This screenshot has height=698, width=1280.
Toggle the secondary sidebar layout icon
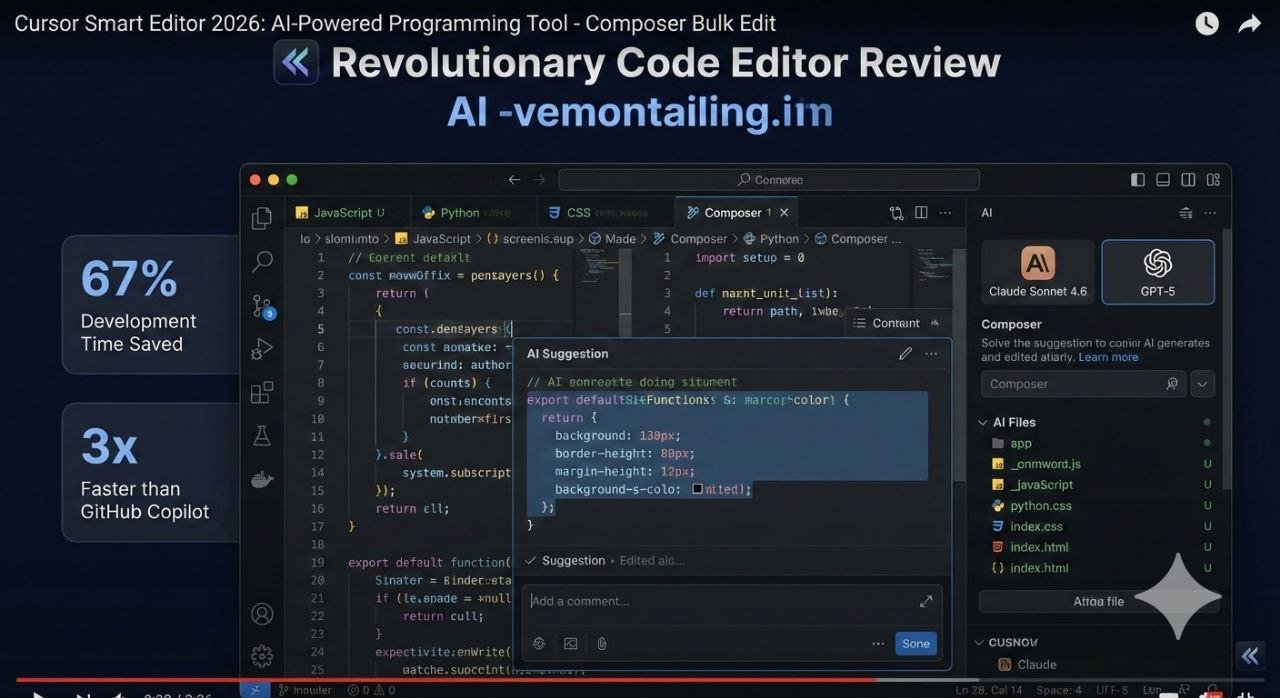tap(1188, 180)
